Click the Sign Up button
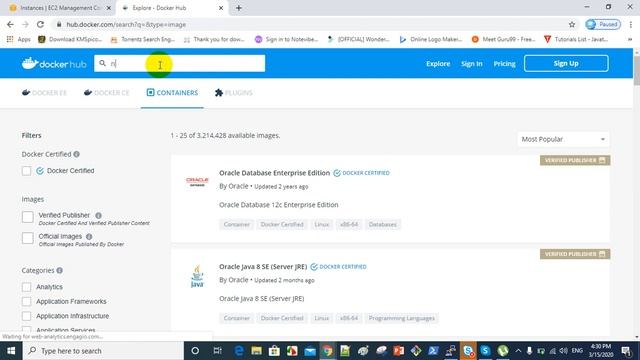Image resolution: width=640 pixels, height=360 pixels. (566, 63)
